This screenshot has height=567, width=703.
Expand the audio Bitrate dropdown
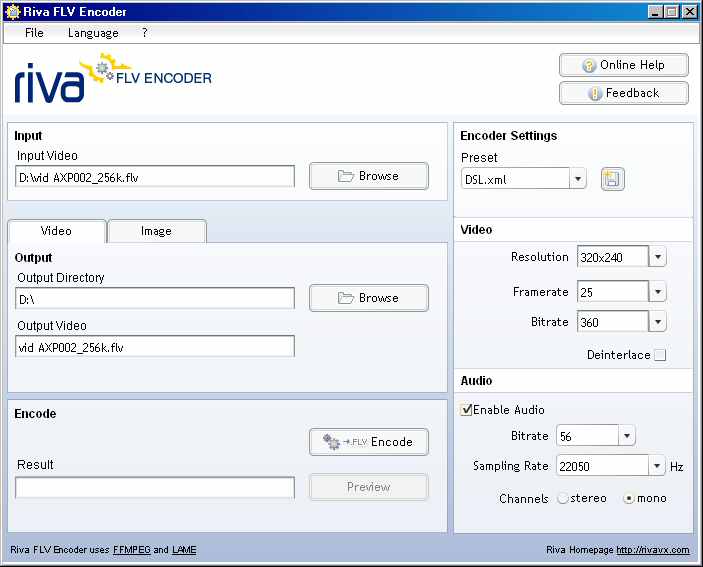pyautogui.click(x=627, y=436)
